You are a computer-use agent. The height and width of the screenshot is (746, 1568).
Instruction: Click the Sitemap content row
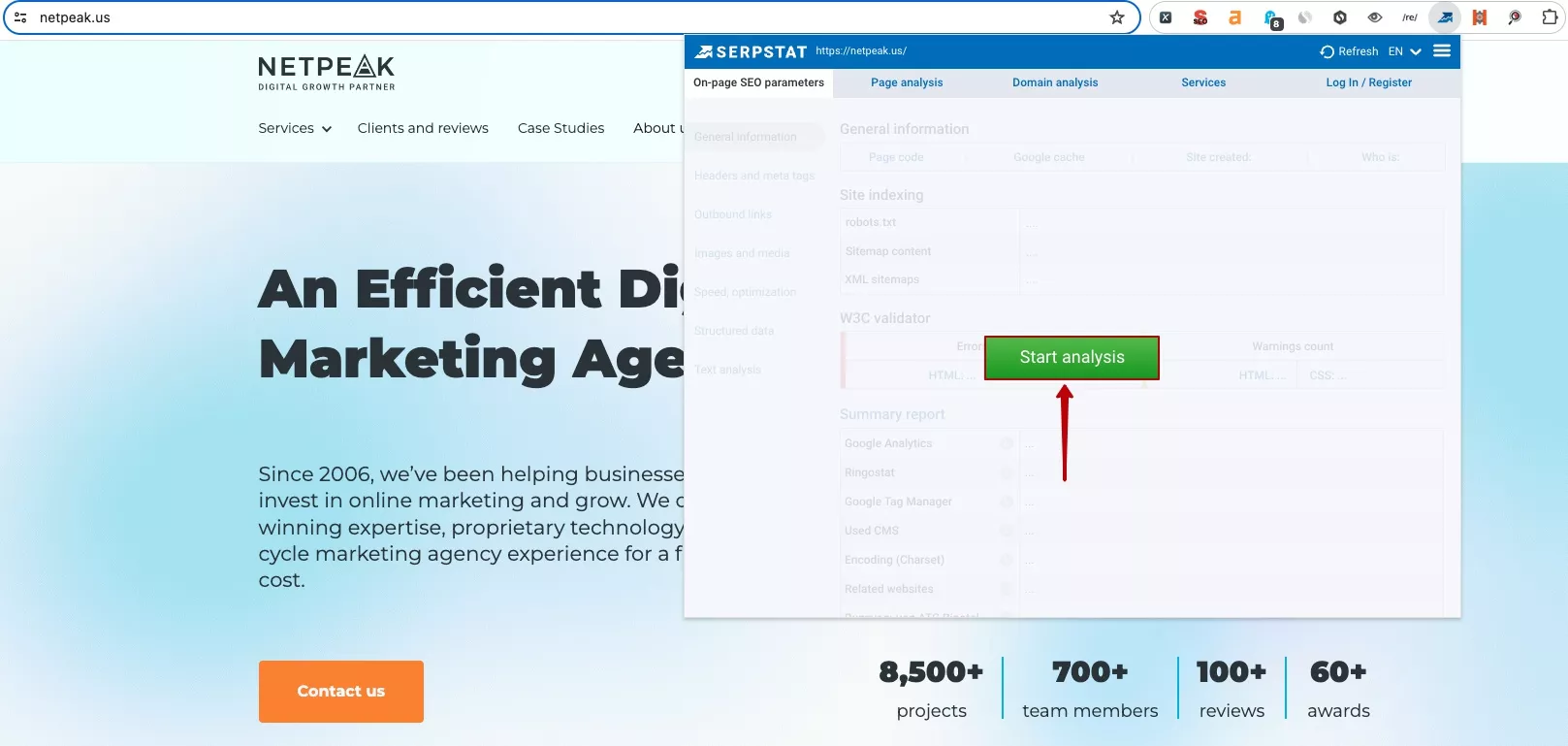pyautogui.click(x=1141, y=251)
